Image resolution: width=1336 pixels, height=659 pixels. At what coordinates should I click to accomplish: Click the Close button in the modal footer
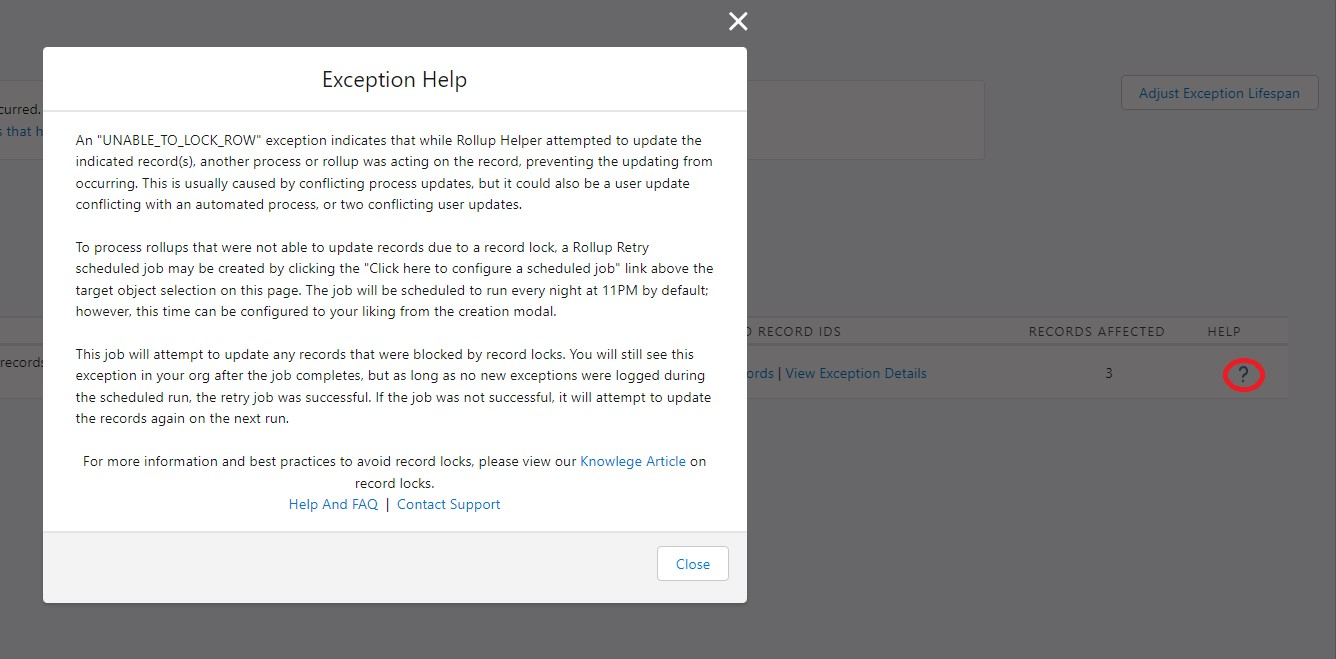[693, 564]
